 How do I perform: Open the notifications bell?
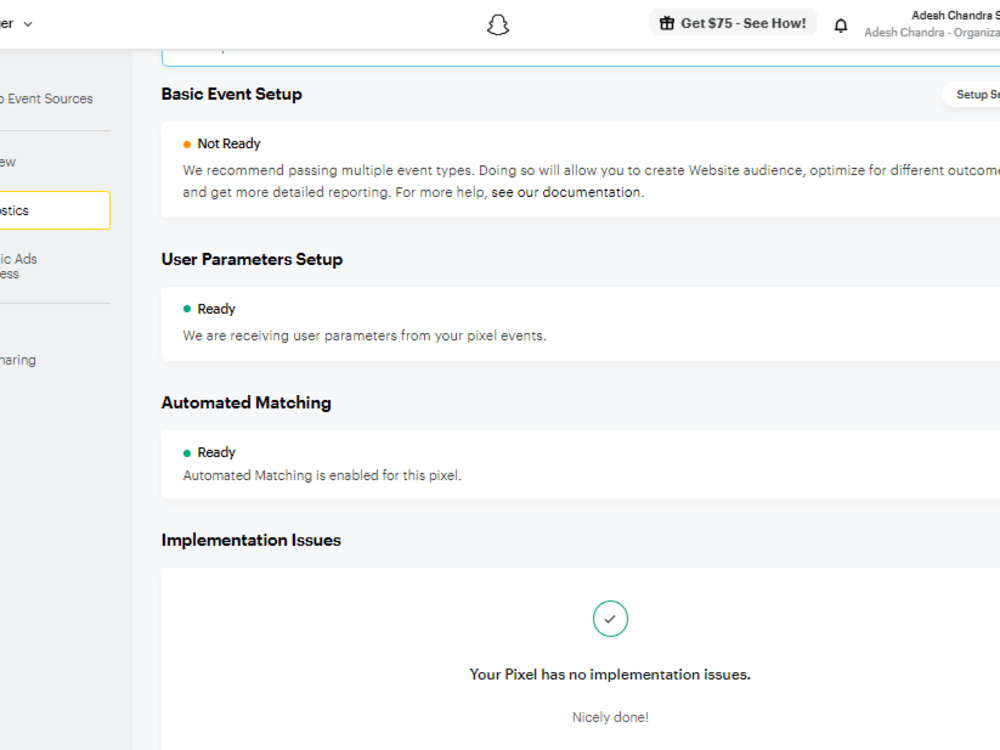tap(841, 25)
